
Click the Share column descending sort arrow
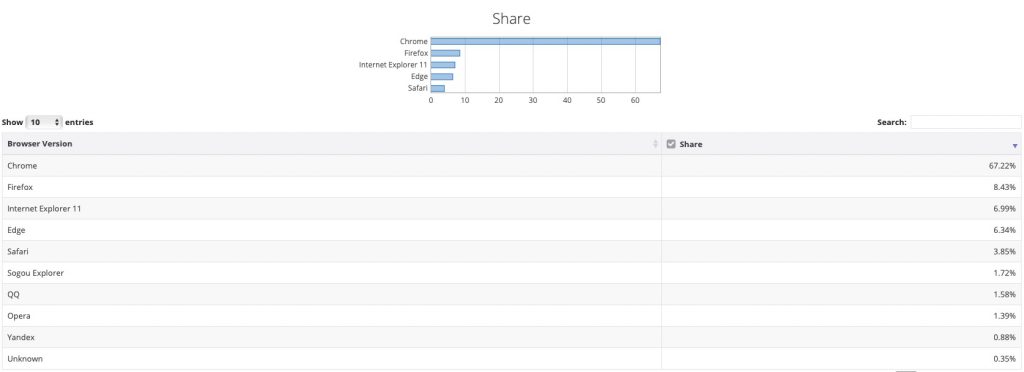pyautogui.click(x=1015, y=146)
